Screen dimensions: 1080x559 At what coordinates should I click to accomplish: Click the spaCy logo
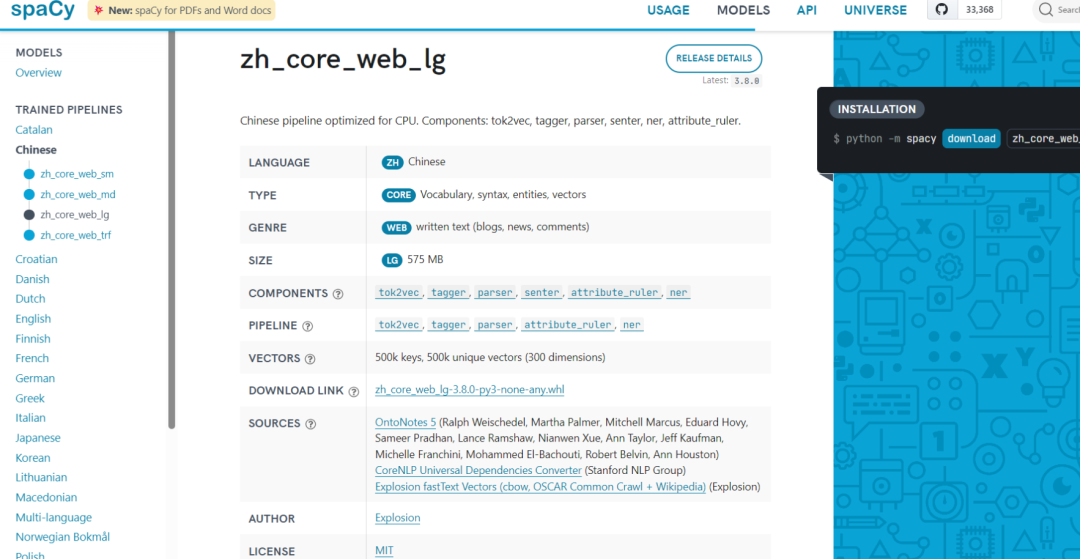pos(43,10)
